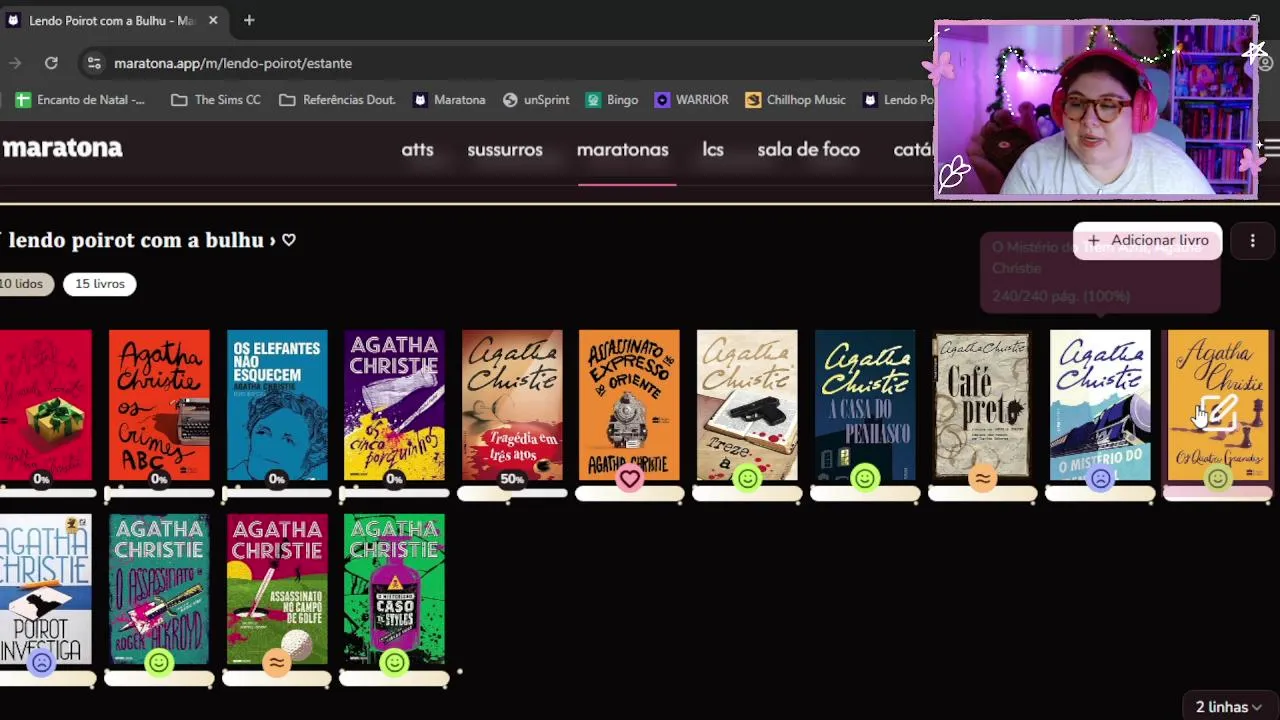Click green smiley on Treze à Mesa

[747, 479]
